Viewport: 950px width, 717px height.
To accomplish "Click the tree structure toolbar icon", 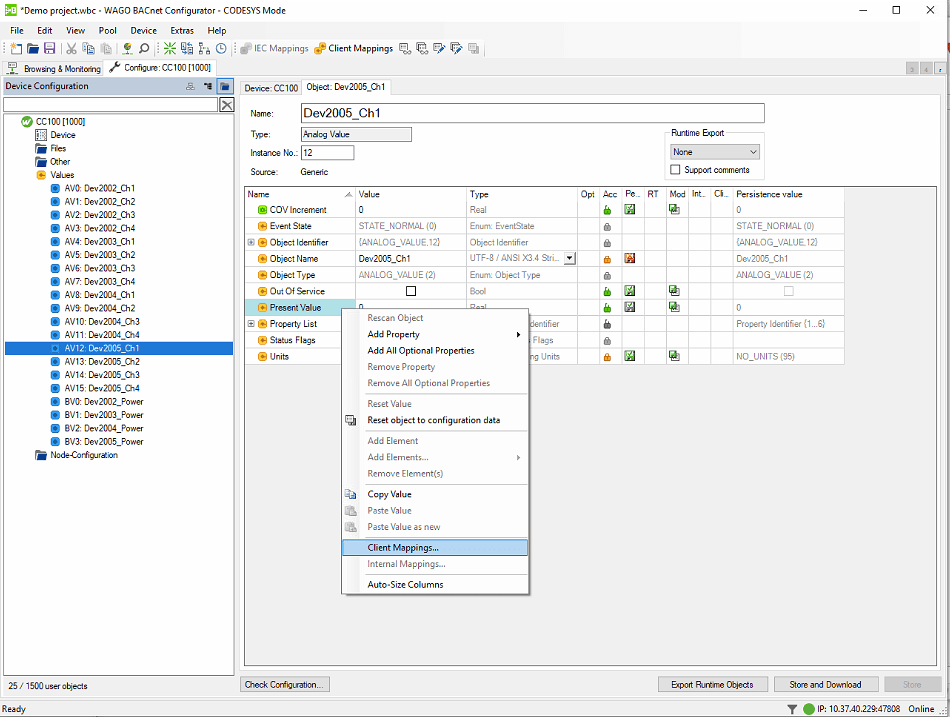I will coord(204,48).
